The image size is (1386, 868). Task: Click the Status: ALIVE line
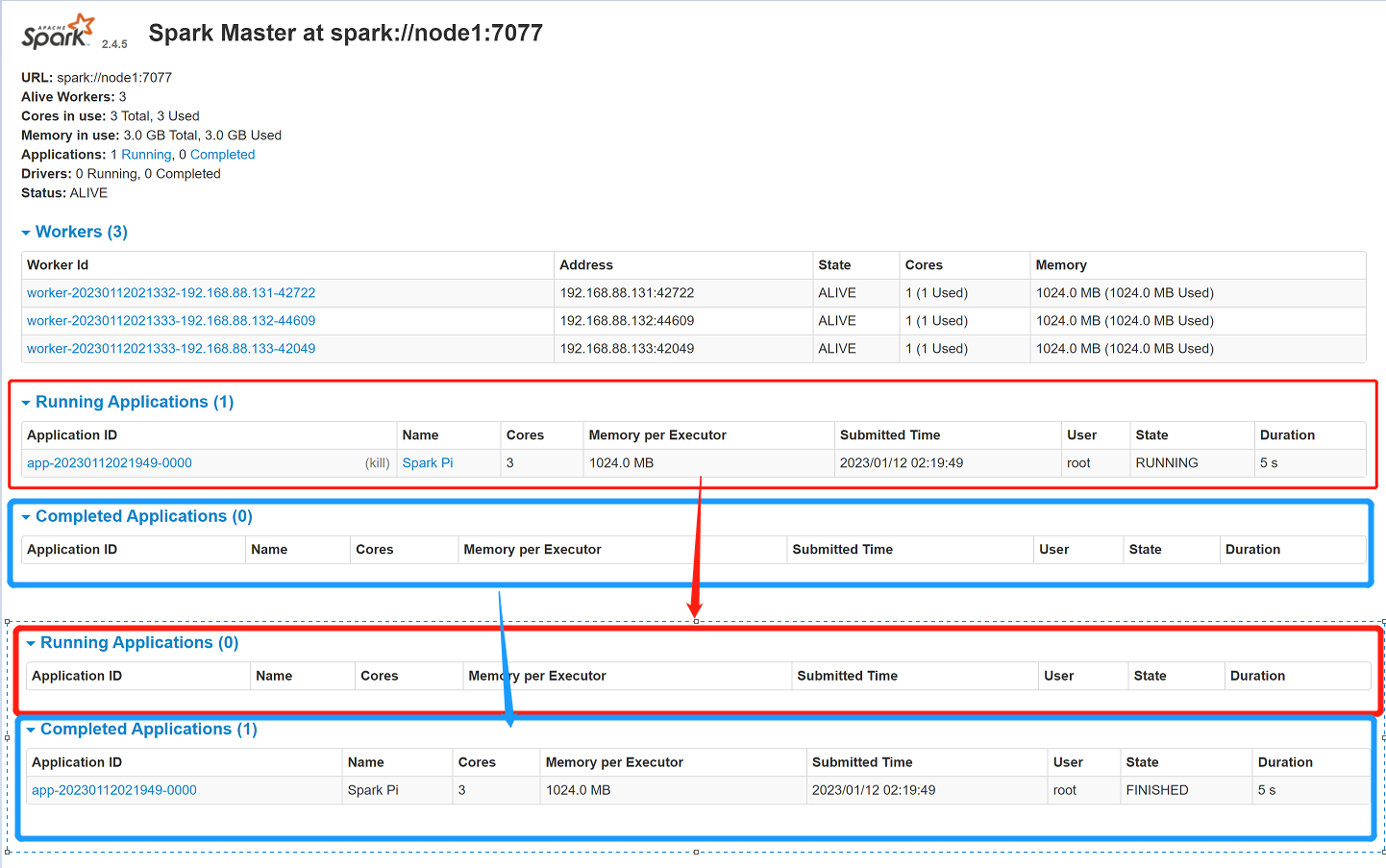pyautogui.click(x=64, y=193)
